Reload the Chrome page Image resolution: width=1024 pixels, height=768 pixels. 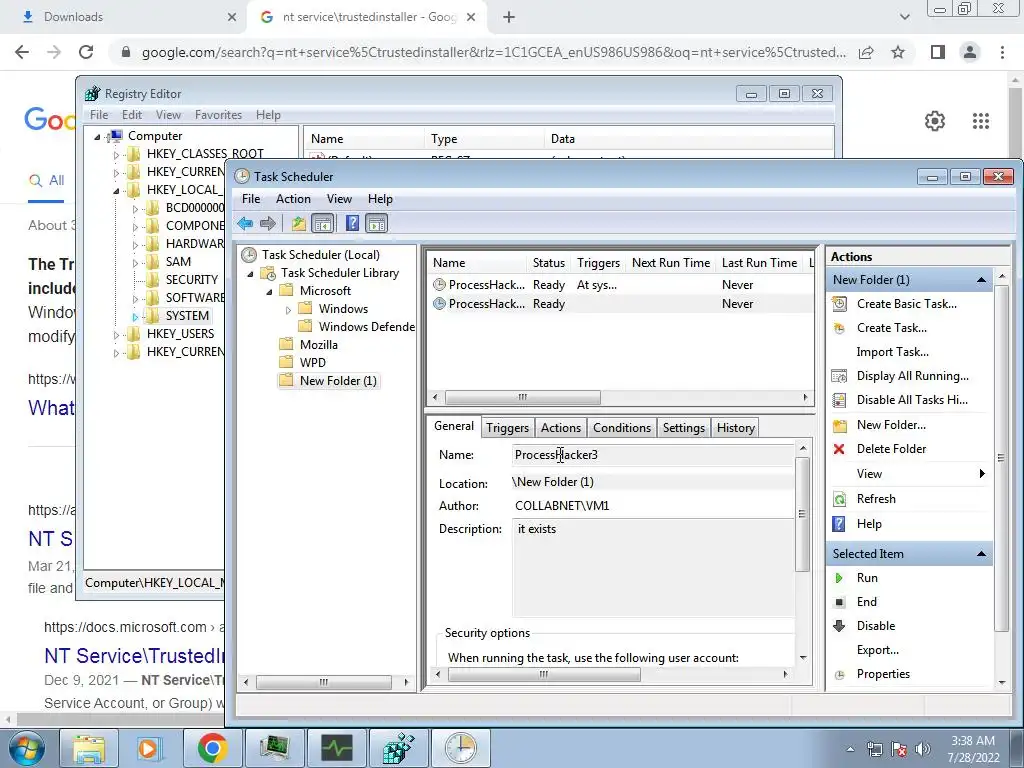(x=86, y=52)
